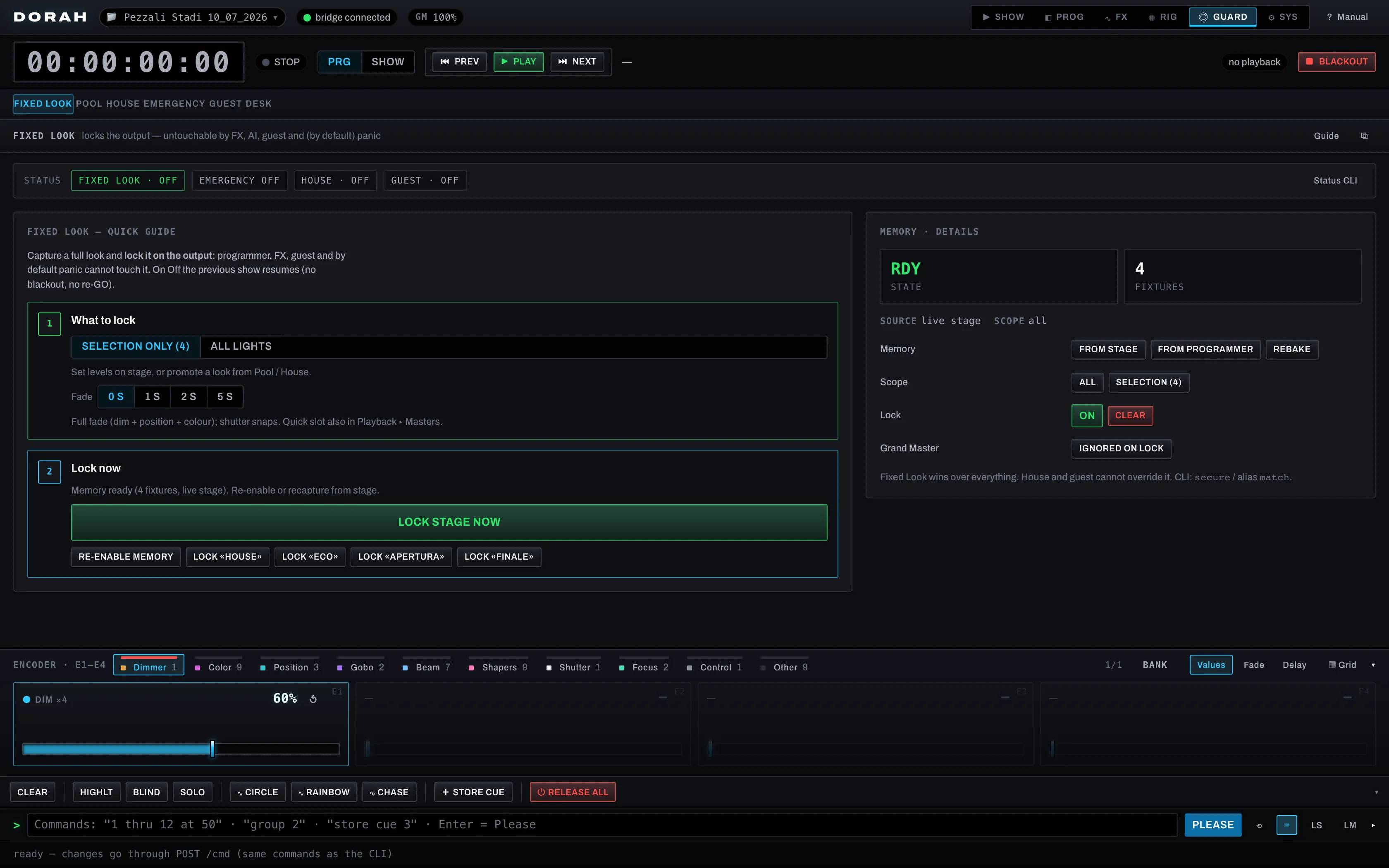Screen dimensions: 1389x868
Task: Click the LM shortcut button
Action: pyautogui.click(x=1350, y=825)
